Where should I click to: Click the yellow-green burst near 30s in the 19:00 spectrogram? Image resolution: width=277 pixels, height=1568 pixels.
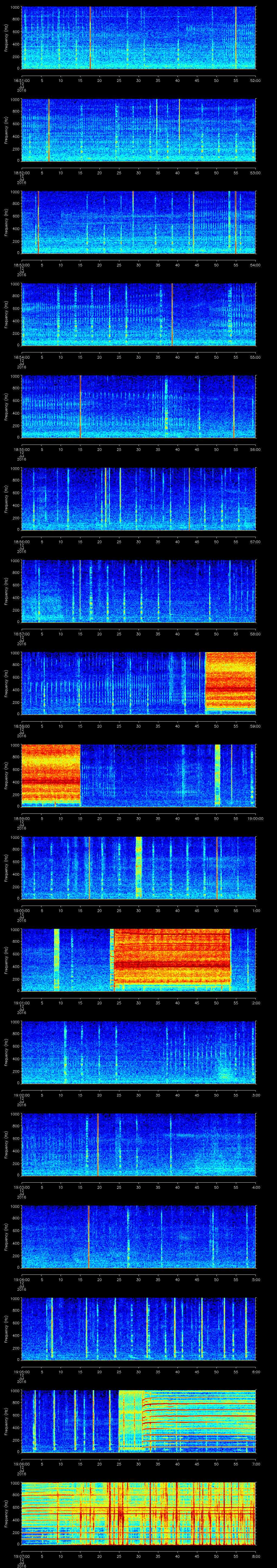(x=139, y=868)
